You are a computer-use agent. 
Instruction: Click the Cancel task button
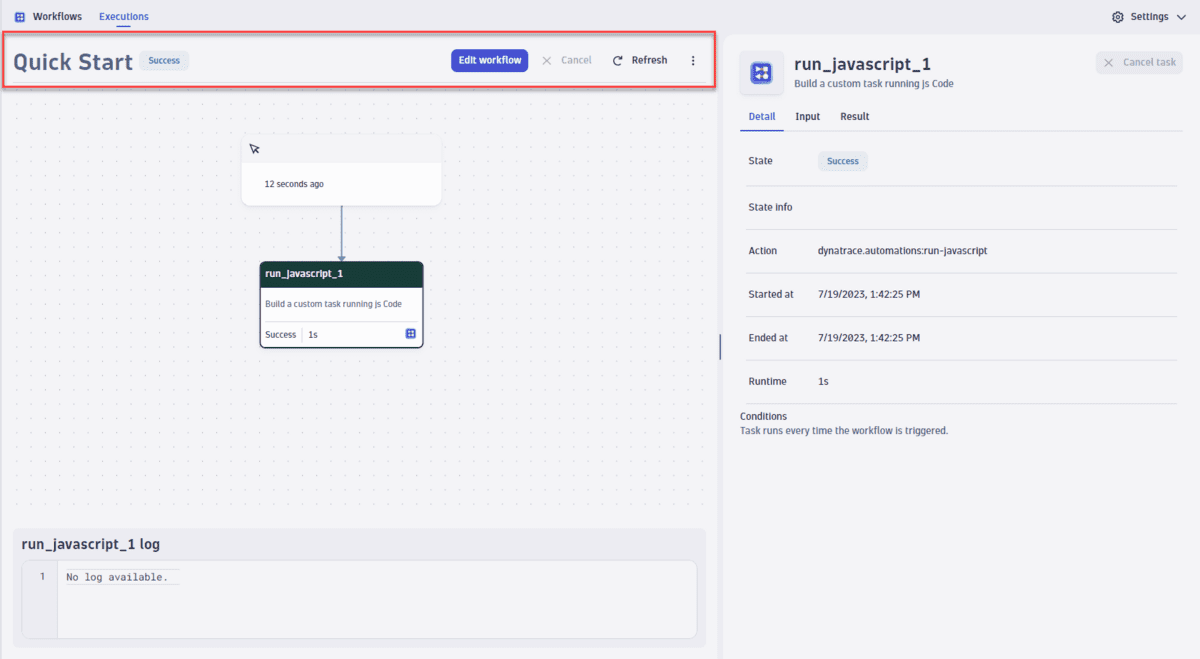click(x=1139, y=62)
